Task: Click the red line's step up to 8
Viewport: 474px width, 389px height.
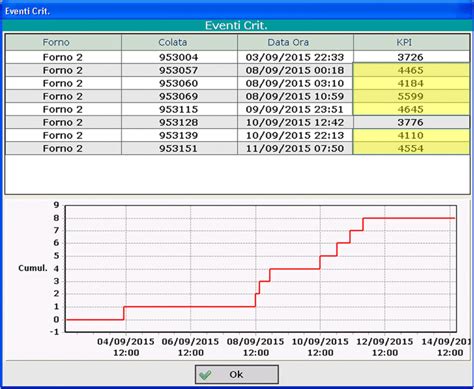Action: point(363,224)
